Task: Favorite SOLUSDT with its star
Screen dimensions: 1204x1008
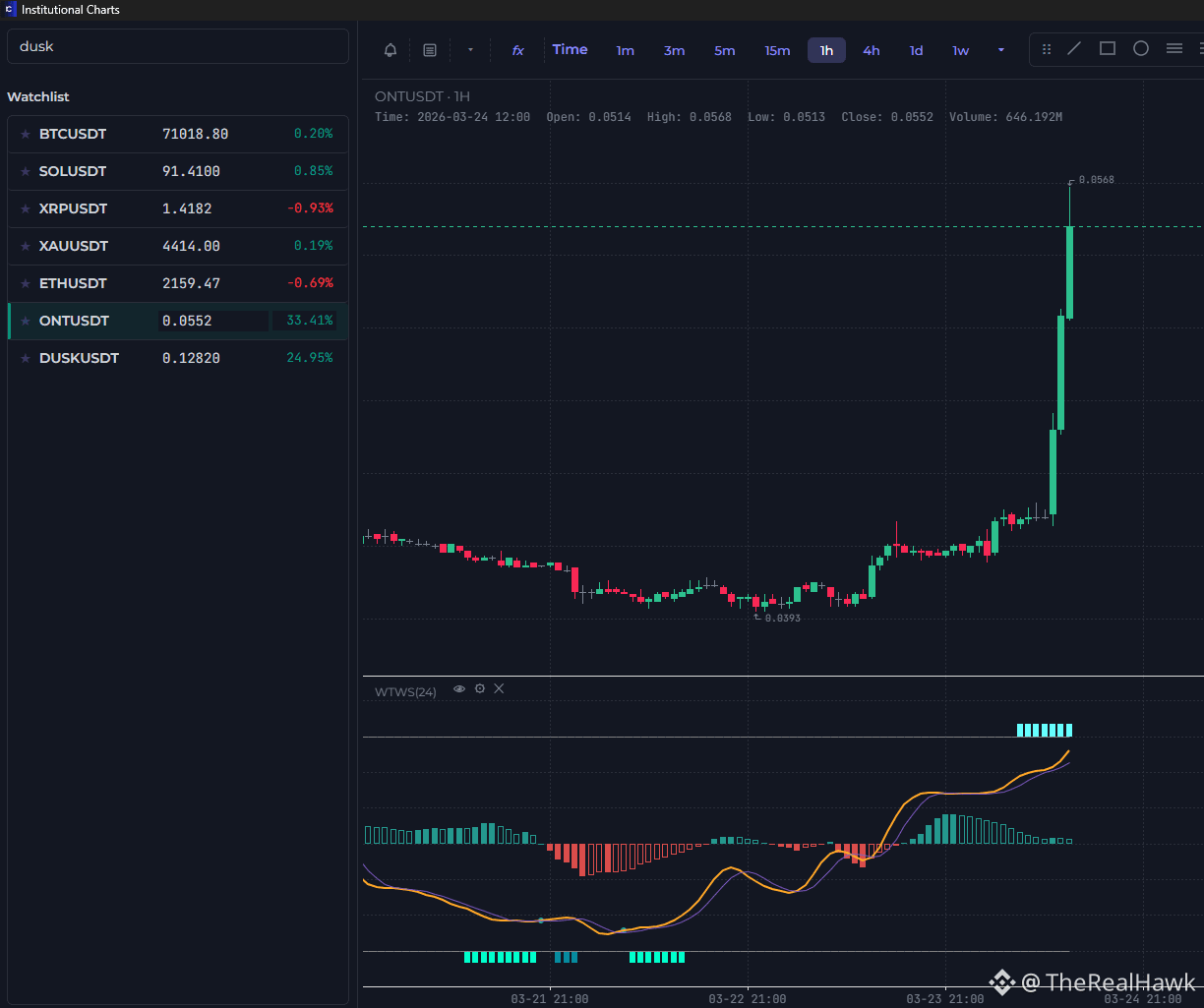Action: 26,171
